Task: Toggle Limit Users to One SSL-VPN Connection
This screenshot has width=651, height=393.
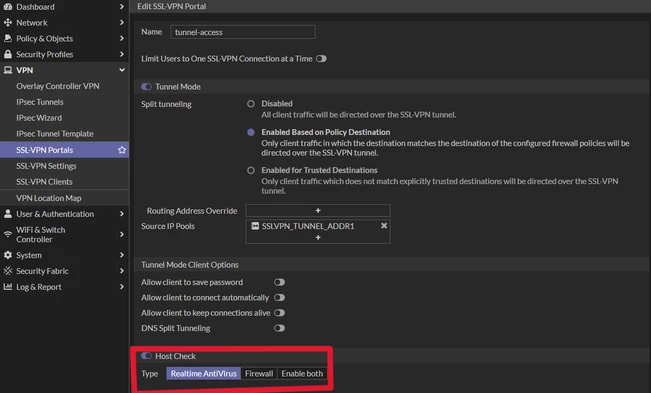Action: 321,59
